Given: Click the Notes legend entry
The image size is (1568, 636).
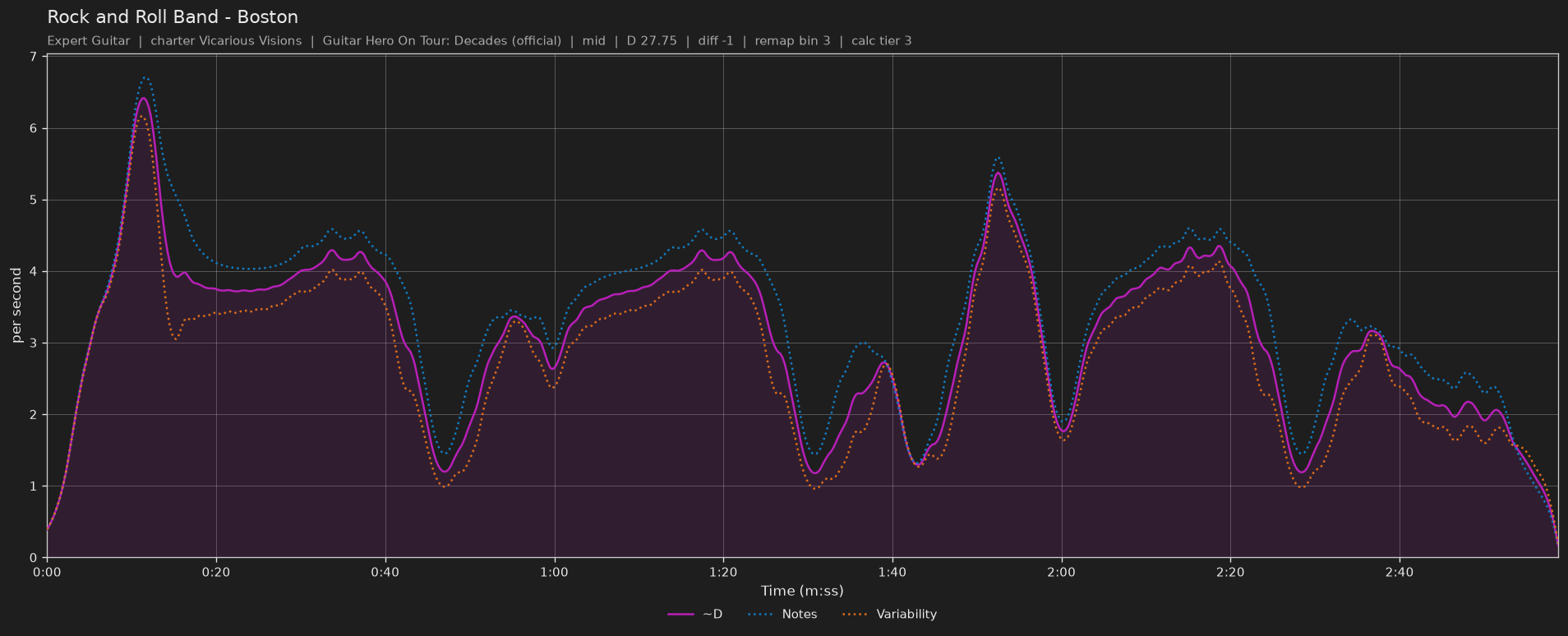Looking at the screenshot, I should [x=782, y=614].
